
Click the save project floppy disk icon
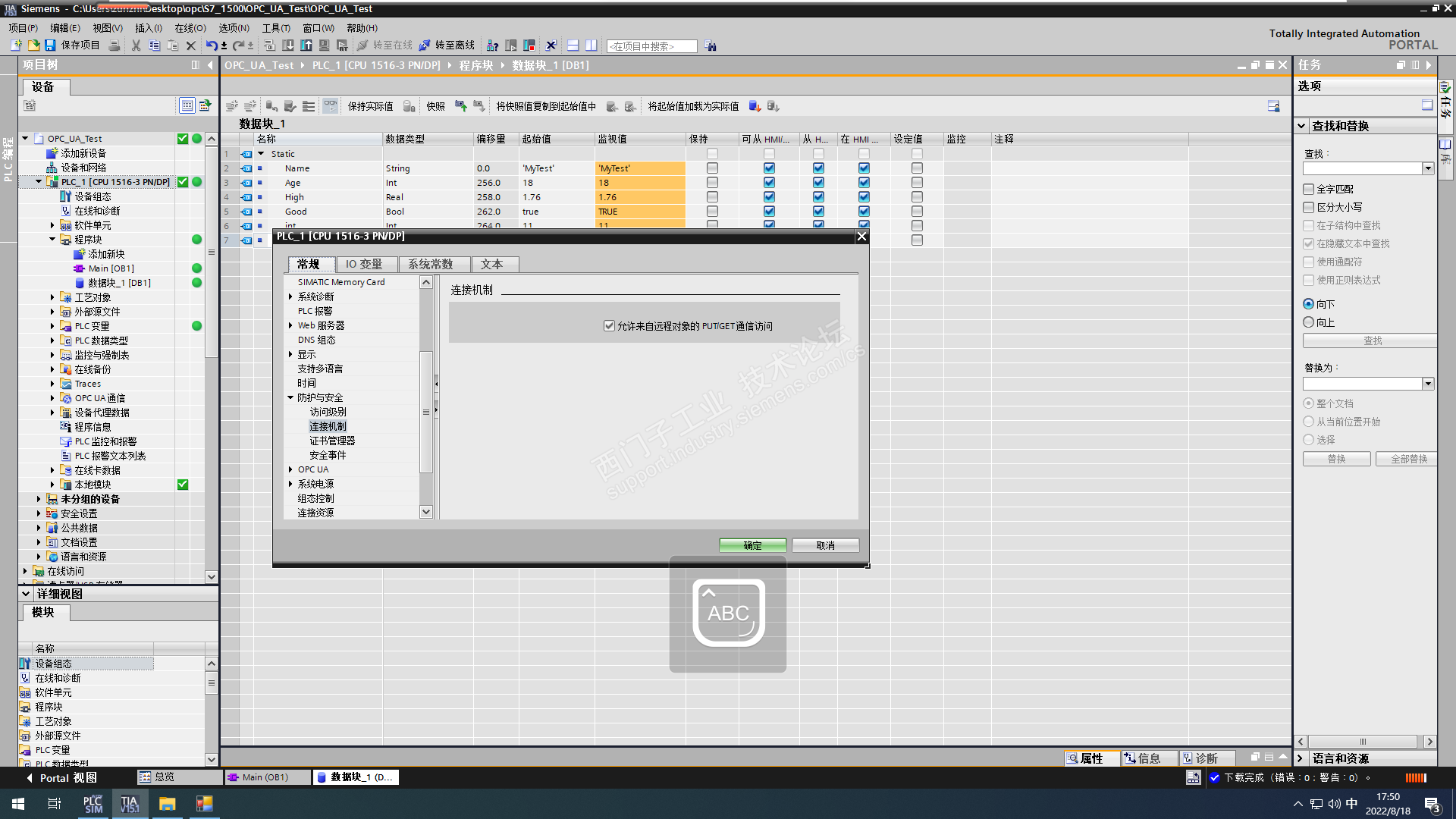click(50, 45)
